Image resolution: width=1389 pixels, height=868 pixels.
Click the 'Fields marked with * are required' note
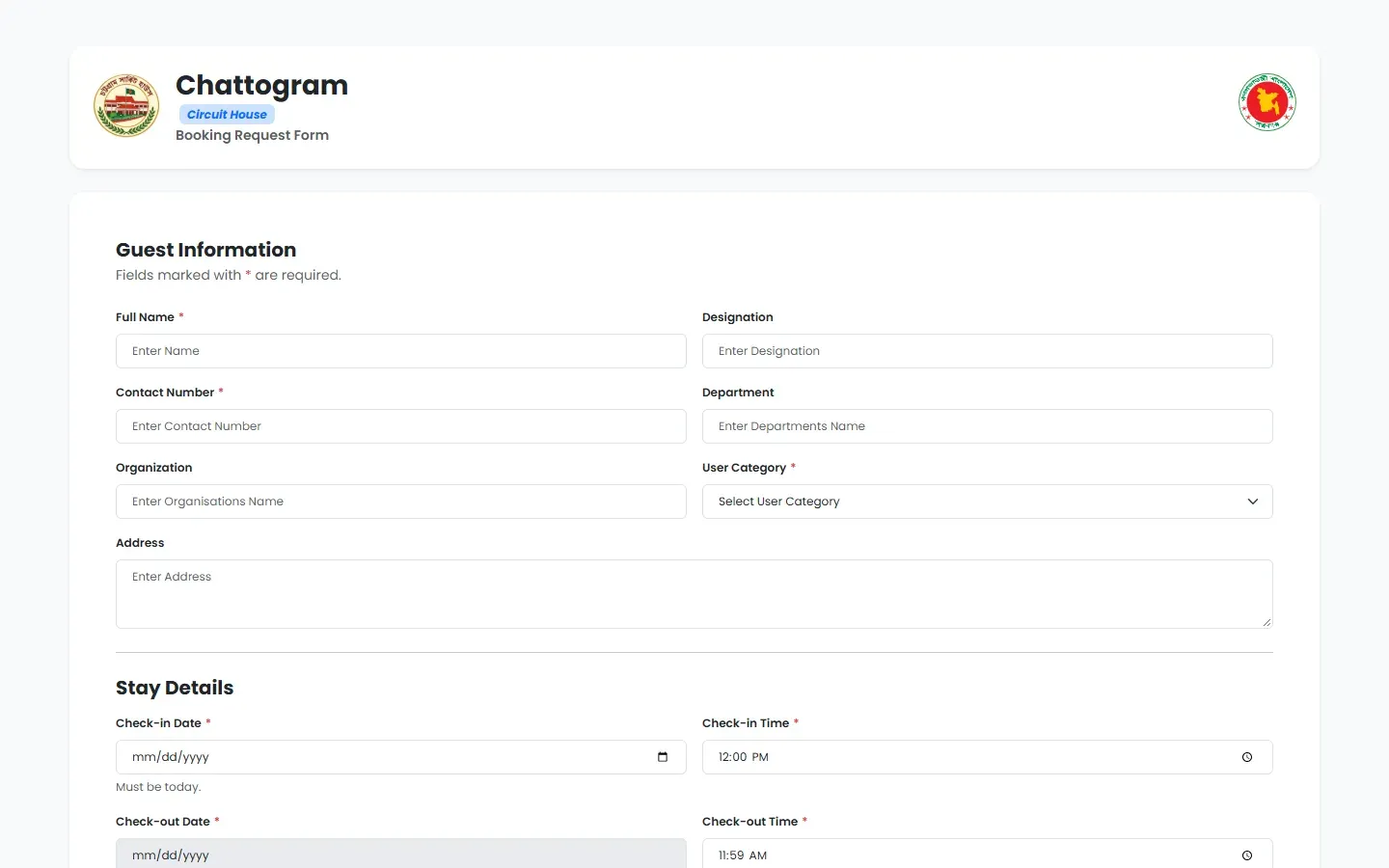[x=229, y=275]
